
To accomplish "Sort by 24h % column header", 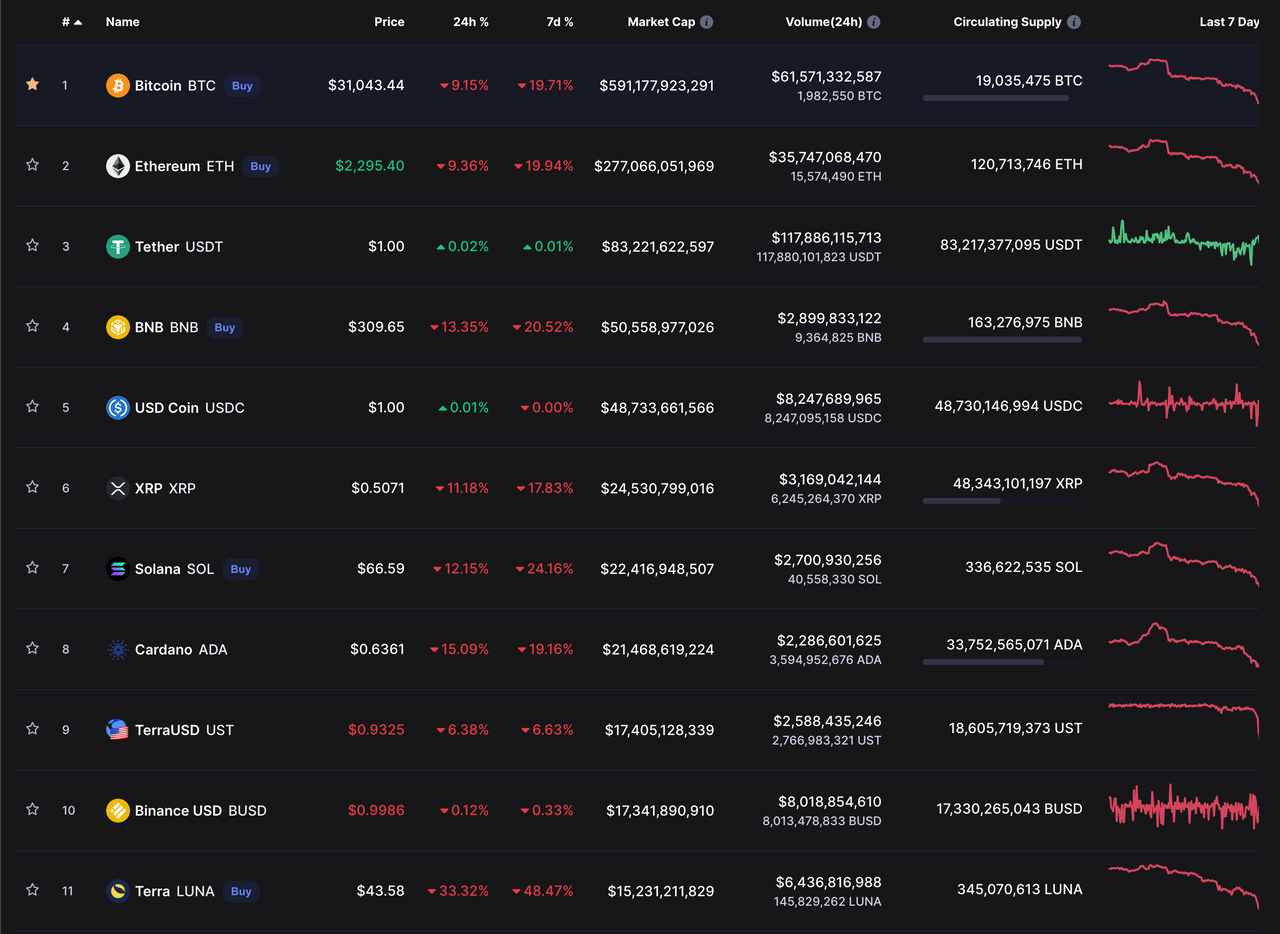I will (x=470, y=22).
